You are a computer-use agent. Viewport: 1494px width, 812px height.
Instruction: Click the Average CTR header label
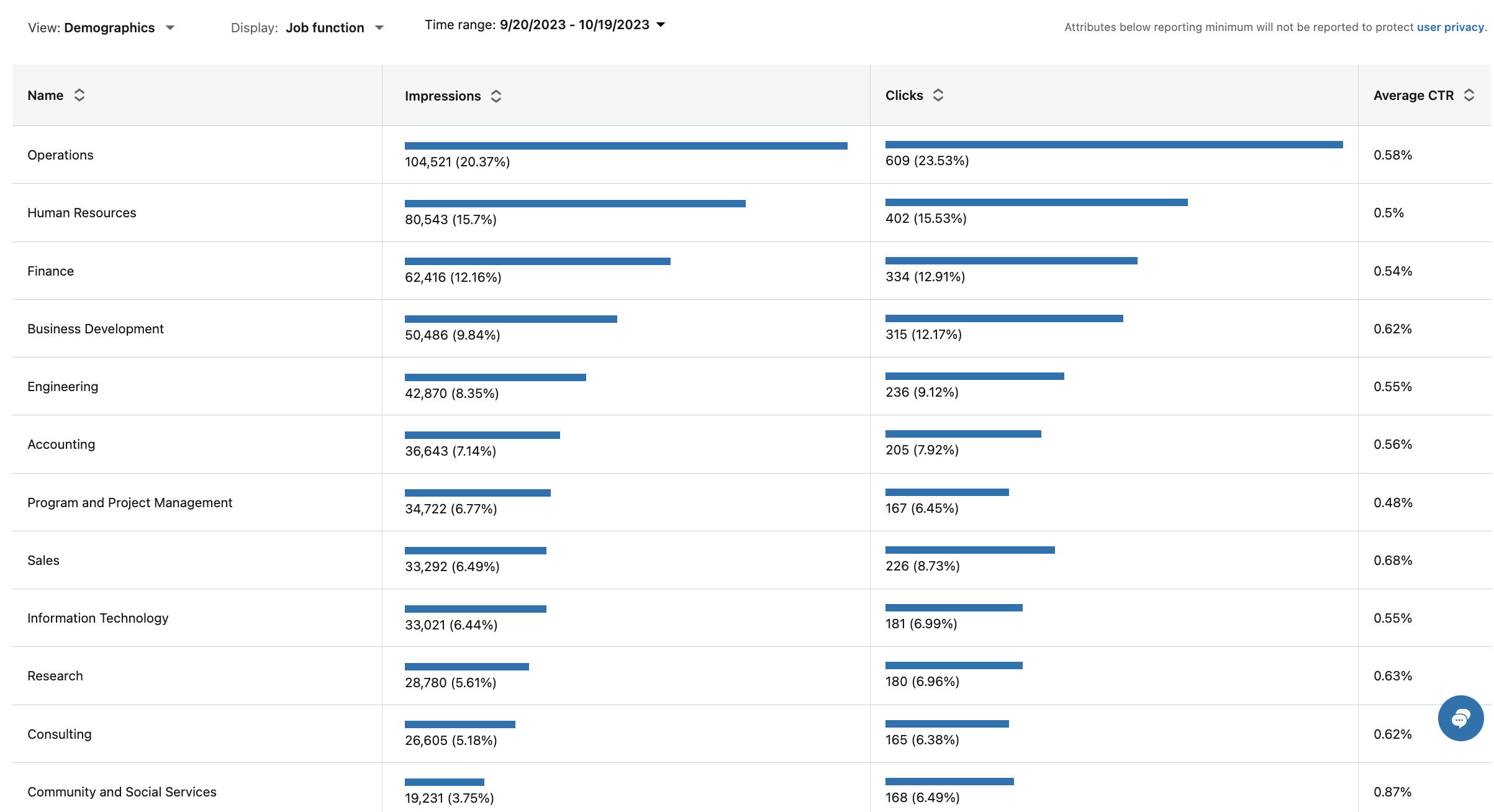coord(1414,96)
